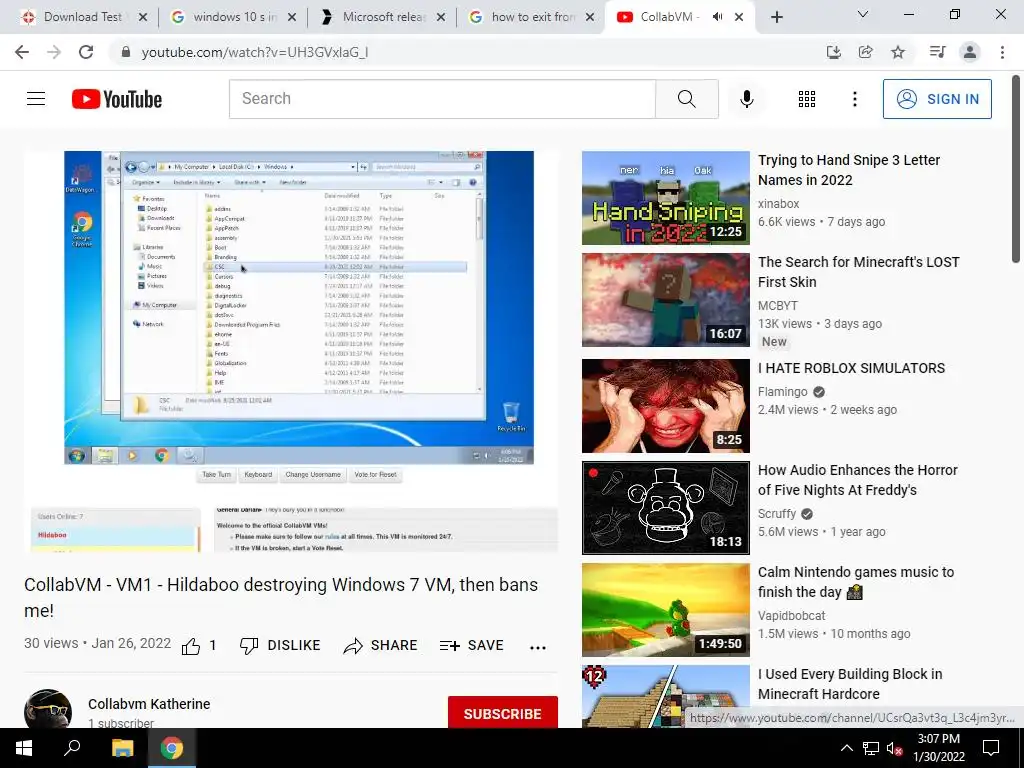Screen dimensions: 1024x768
Task: Expand the tab search chevron
Action: tap(863, 14)
